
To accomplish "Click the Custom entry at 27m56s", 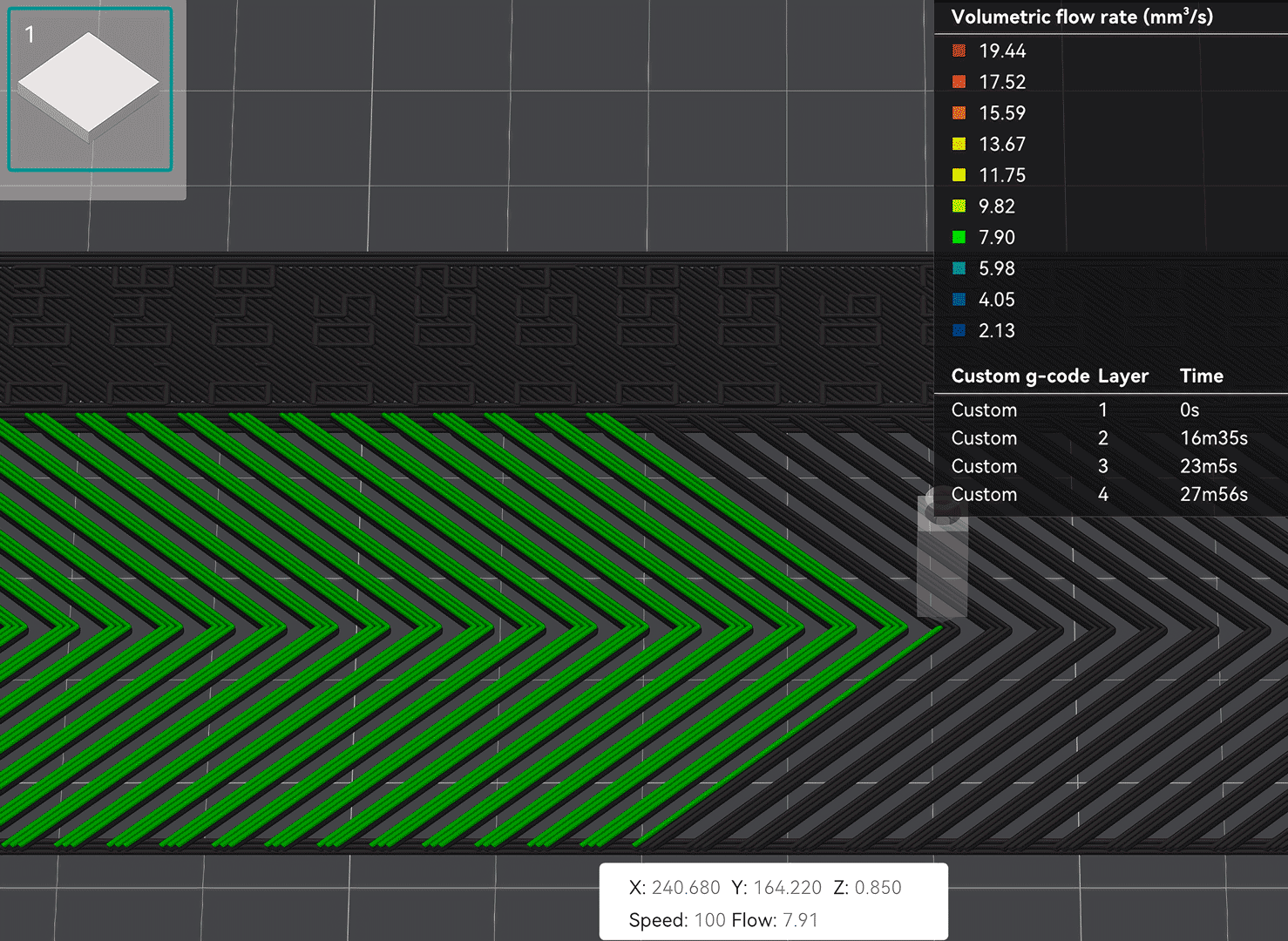I will 984,495.
